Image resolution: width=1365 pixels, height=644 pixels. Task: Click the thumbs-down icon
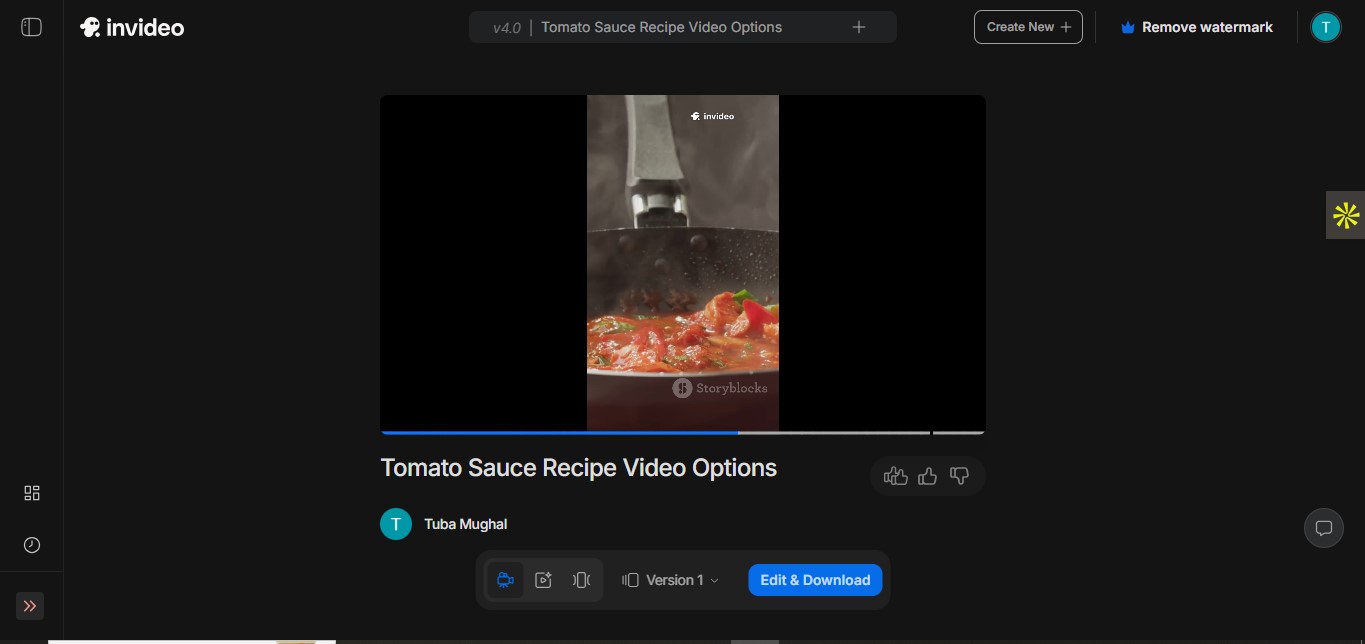[x=959, y=476]
